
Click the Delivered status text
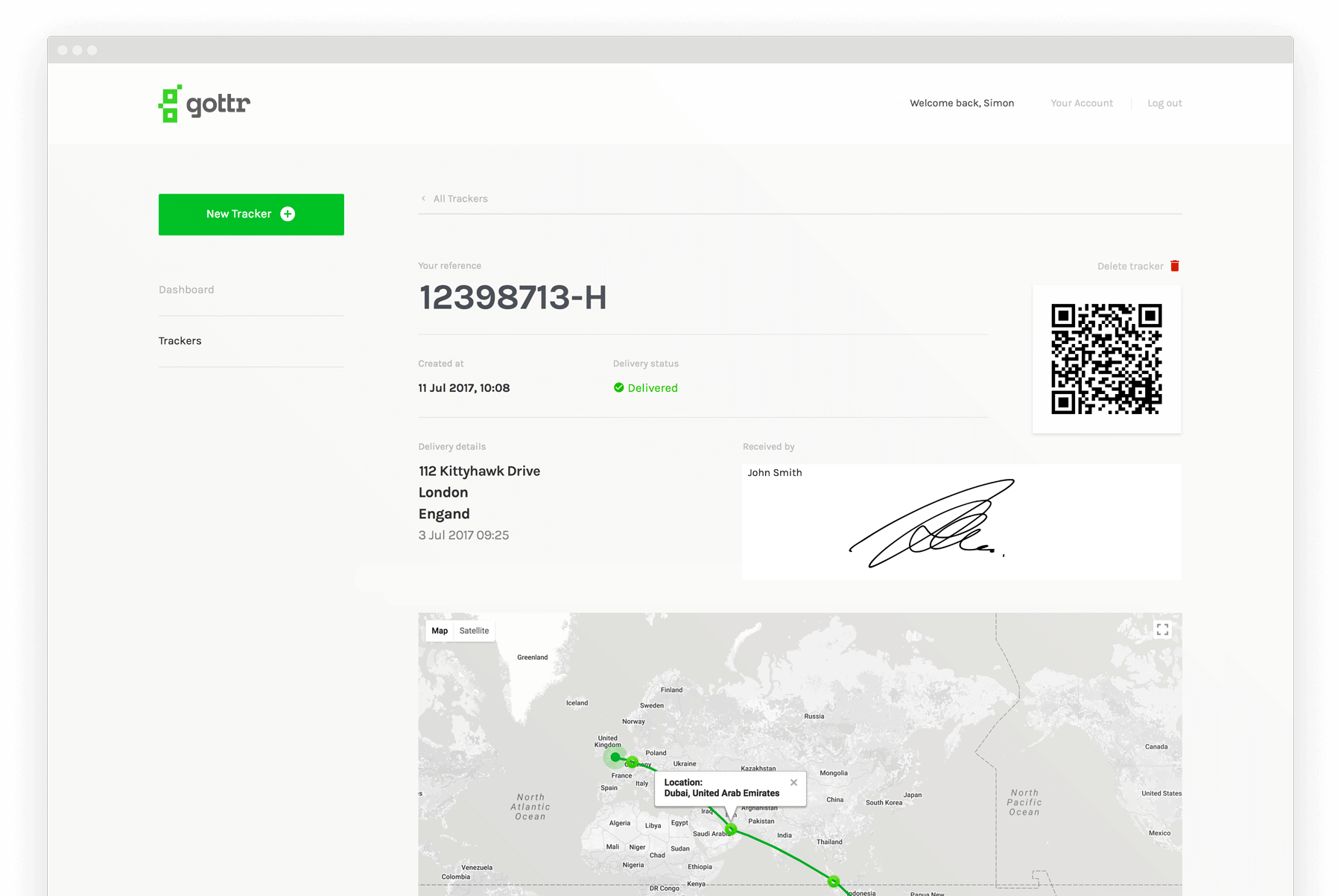pyautogui.click(x=653, y=388)
